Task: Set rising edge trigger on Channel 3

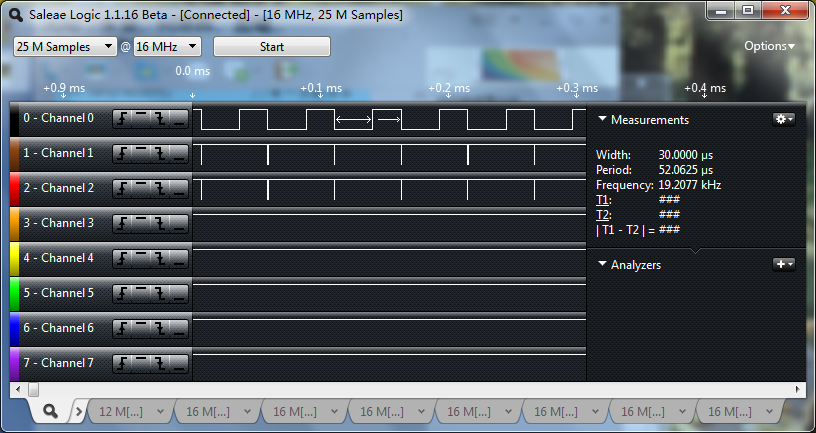Action: point(122,224)
